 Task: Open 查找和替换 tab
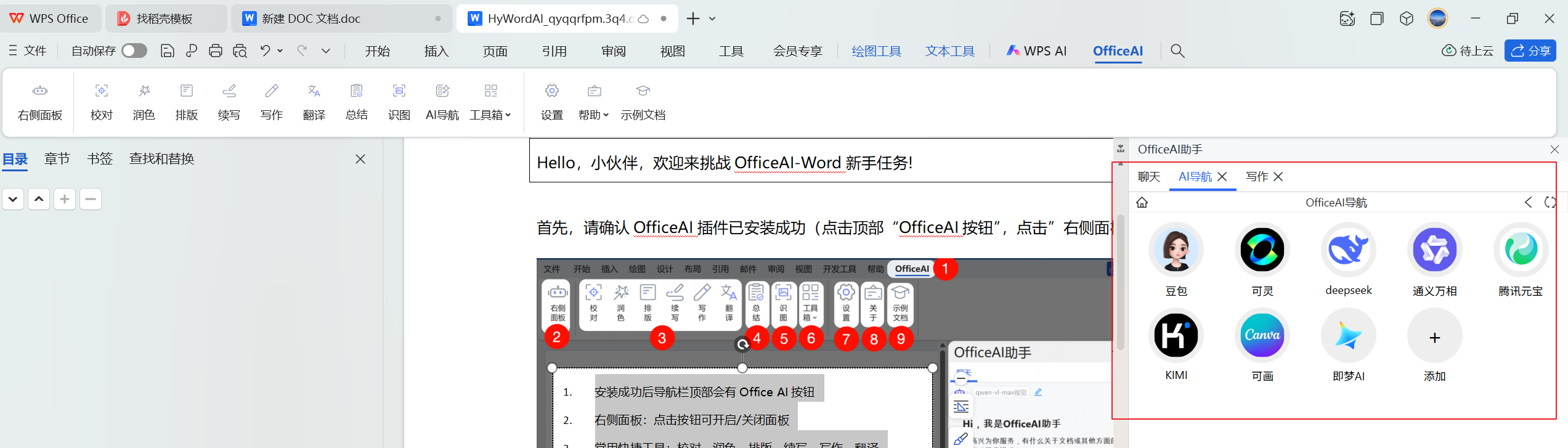point(162,159)
